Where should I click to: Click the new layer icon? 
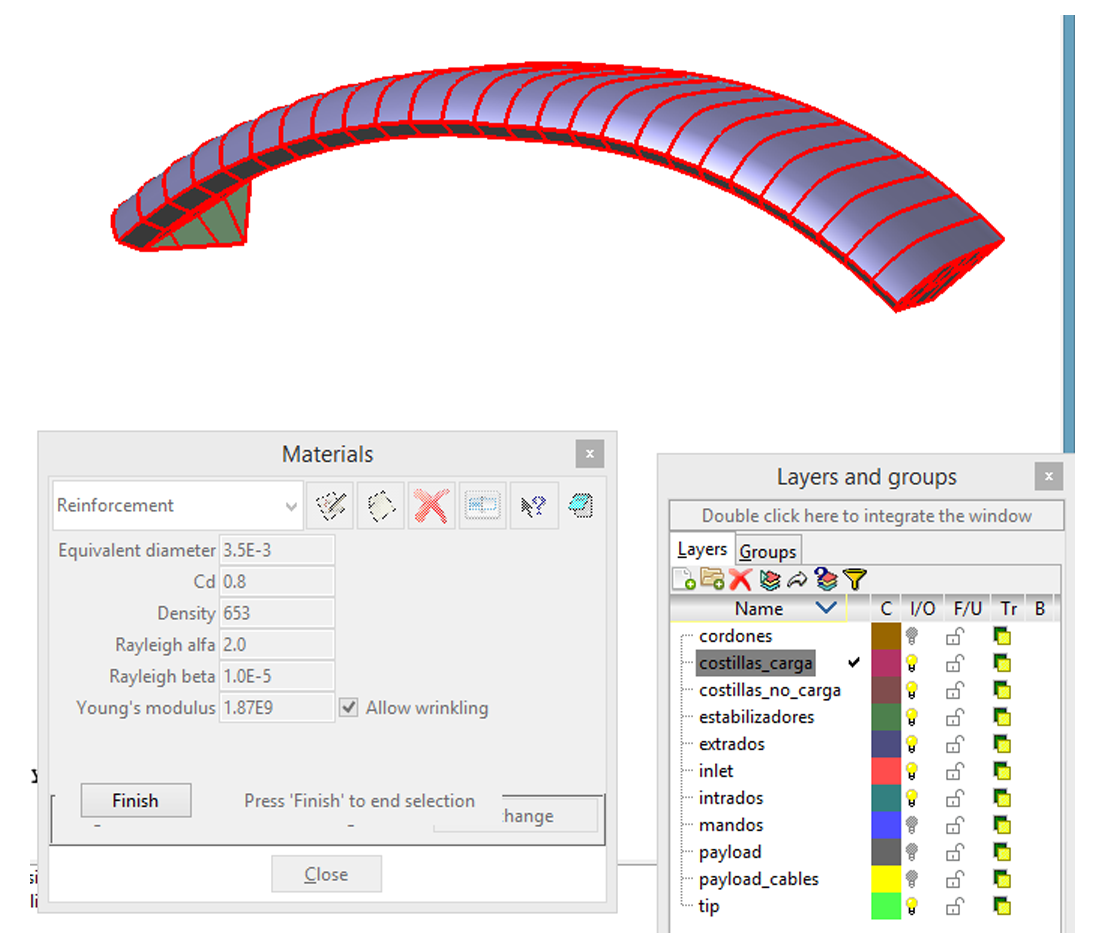click(x=684, y=579)
